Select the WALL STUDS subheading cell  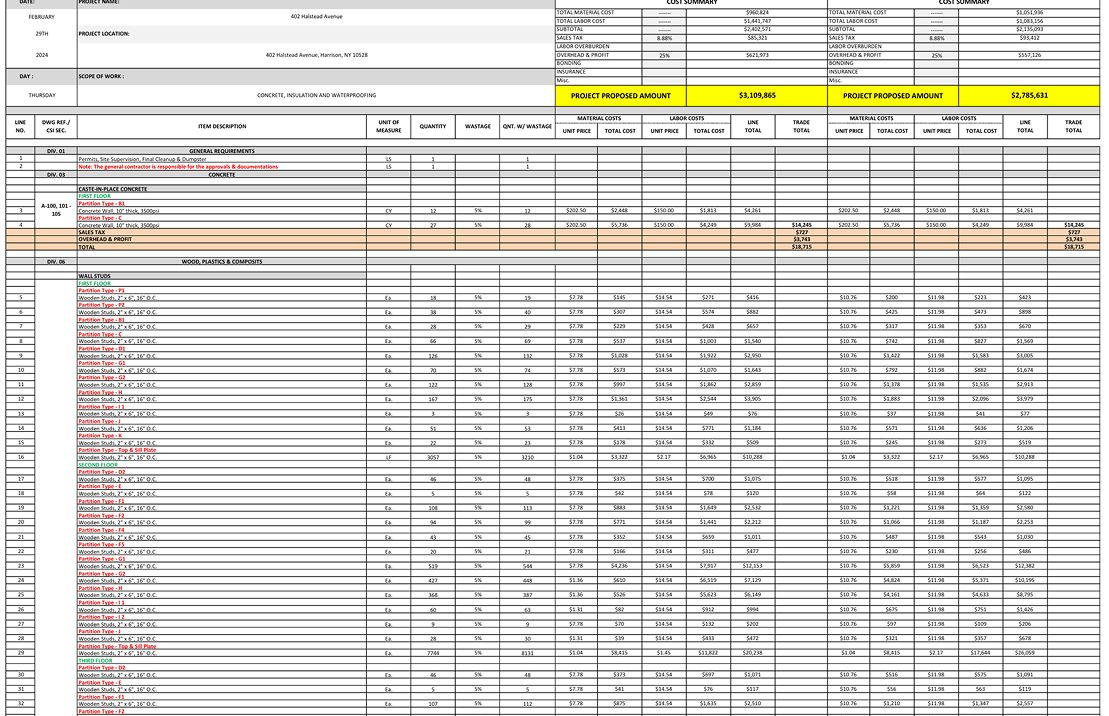click(95, 276)
